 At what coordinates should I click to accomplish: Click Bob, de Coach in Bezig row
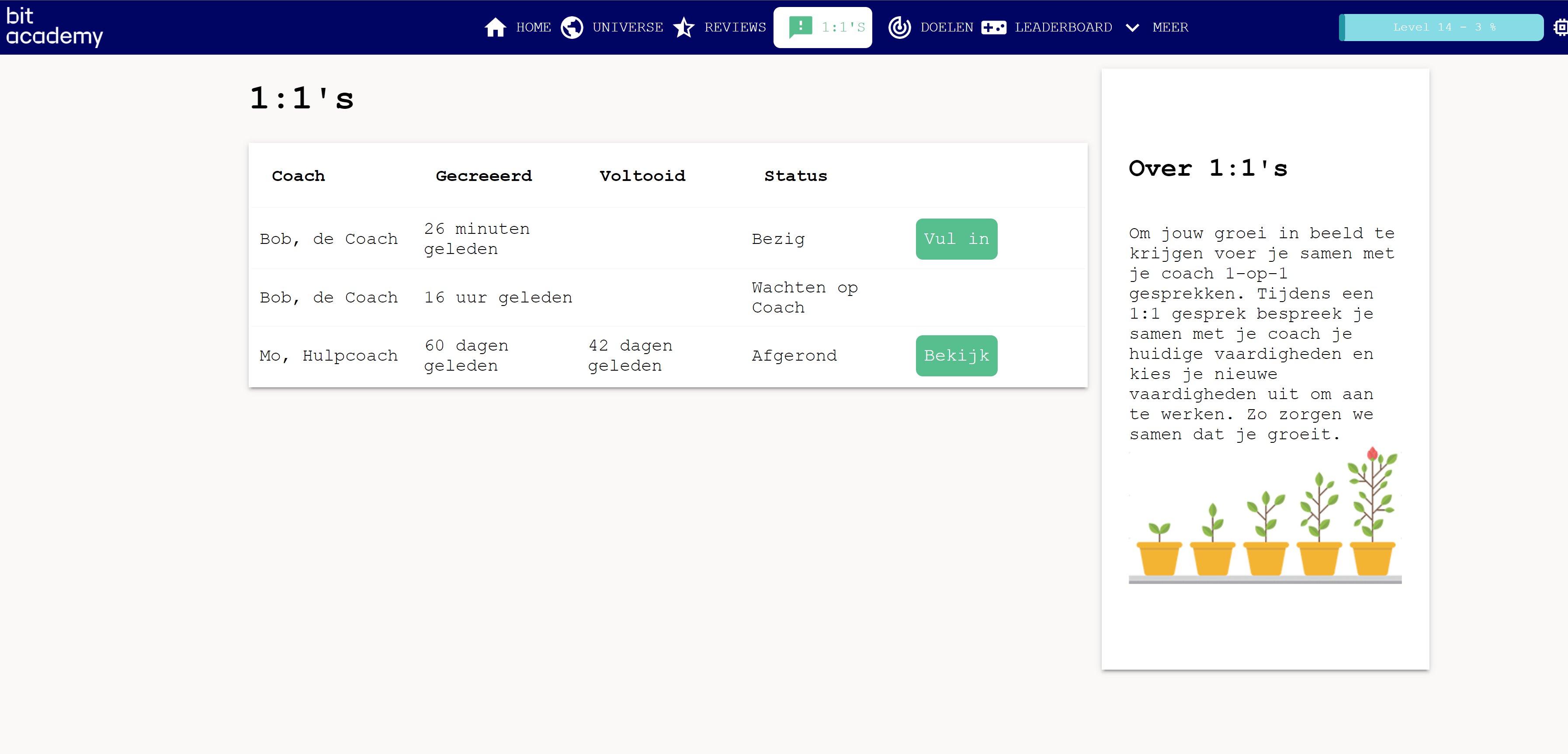click(x=329, y=239)
